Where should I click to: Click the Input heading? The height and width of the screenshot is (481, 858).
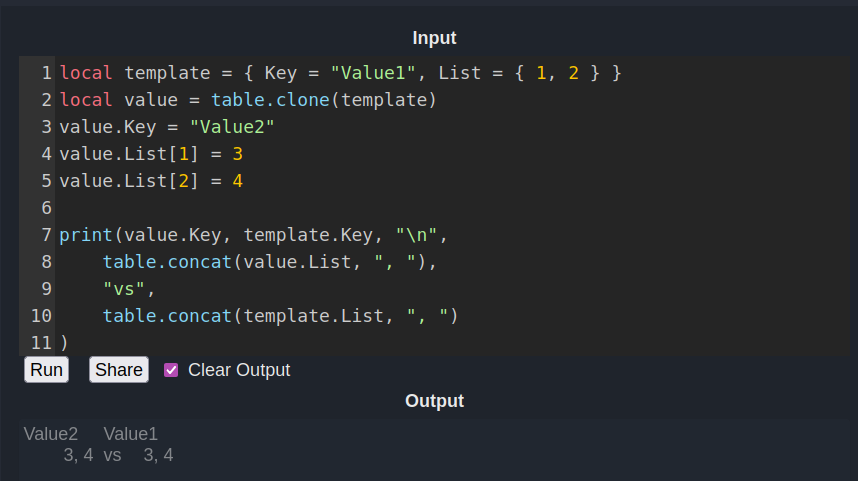(434, 38)
